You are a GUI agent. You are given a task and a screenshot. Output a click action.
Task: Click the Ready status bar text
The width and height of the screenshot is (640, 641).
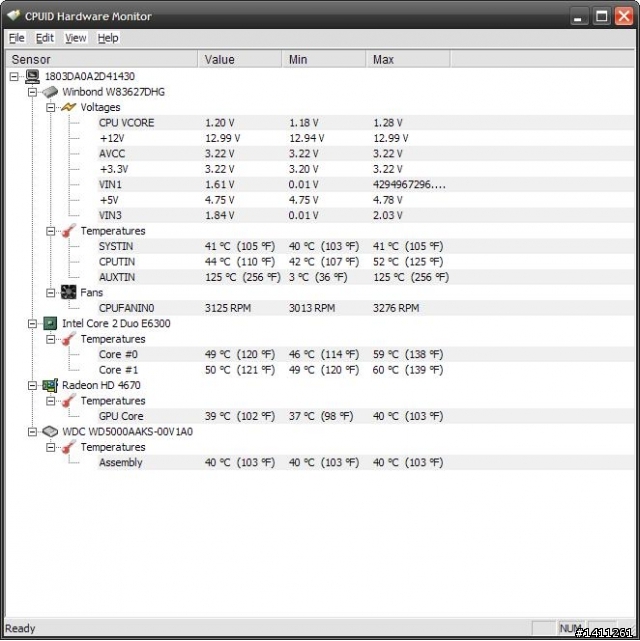point(20,628)
